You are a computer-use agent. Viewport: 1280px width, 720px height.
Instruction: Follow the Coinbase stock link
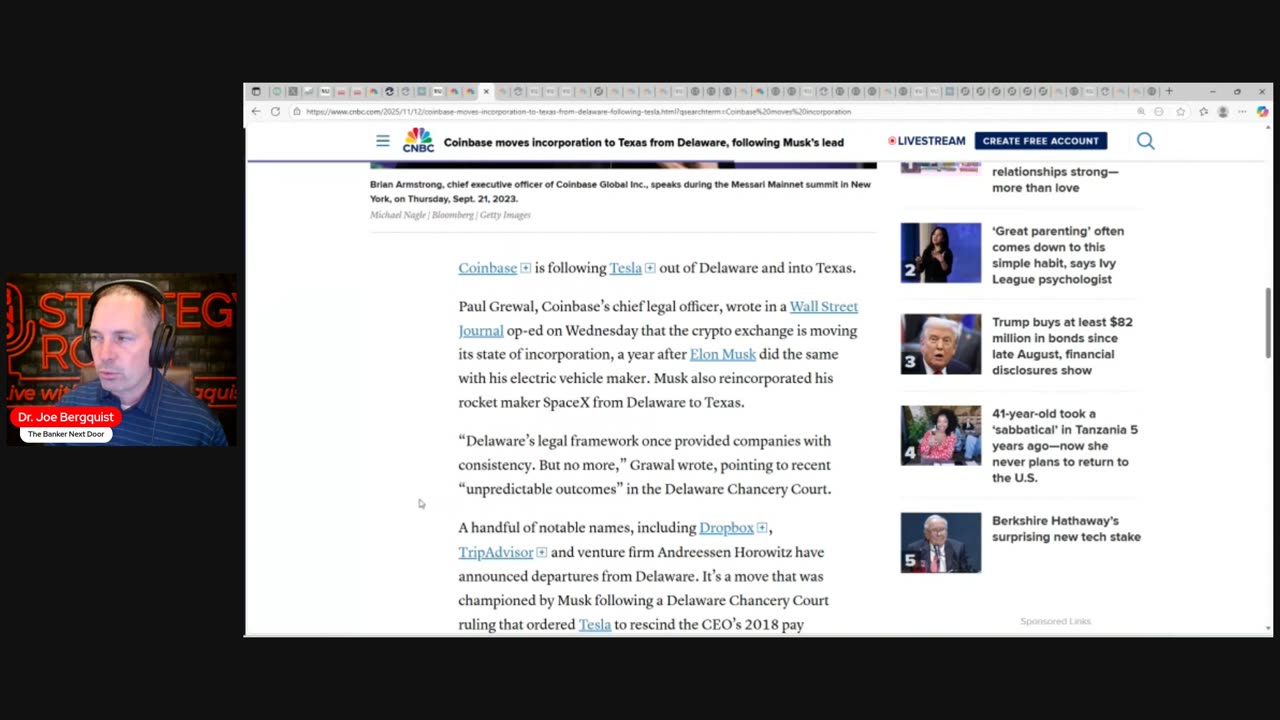tap(487, 268)
